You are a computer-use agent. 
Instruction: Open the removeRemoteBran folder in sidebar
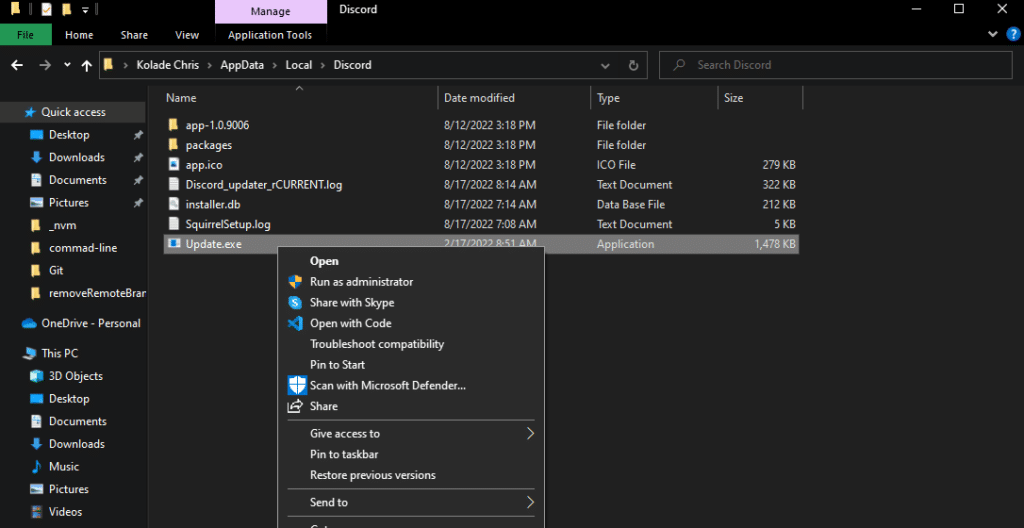[97, 293]
